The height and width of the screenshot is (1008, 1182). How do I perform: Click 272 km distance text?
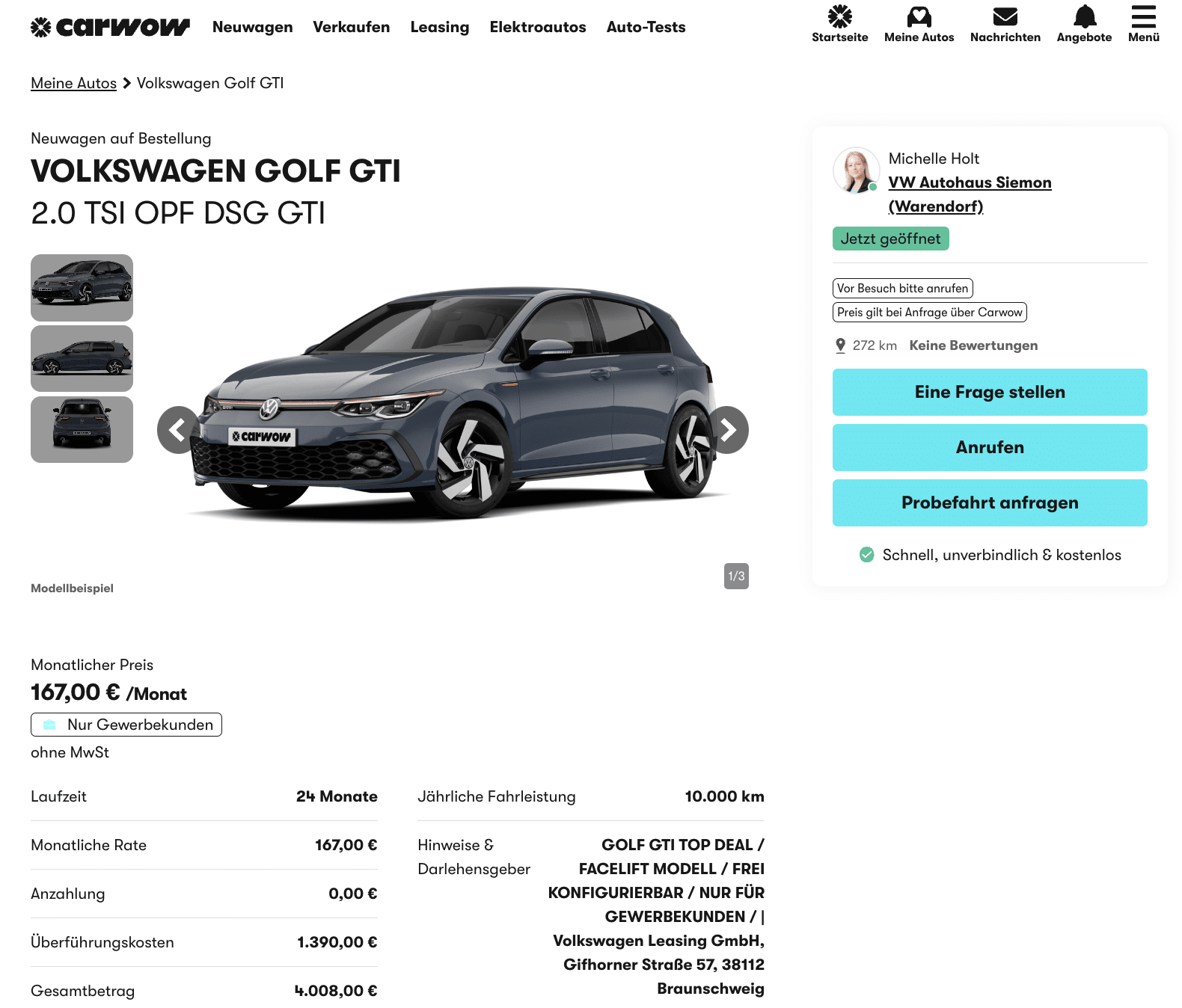pyautogui.click(x=875, y=345)
